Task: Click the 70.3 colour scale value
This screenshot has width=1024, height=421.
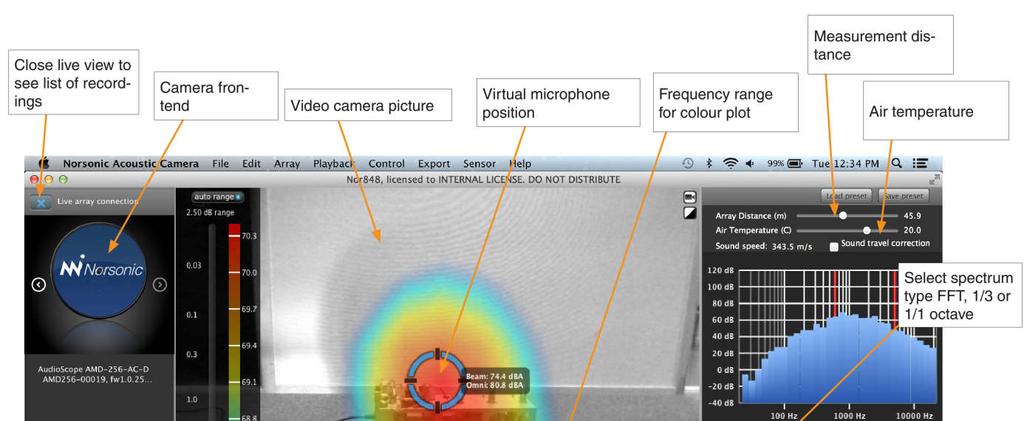Action: pos(249,236)
